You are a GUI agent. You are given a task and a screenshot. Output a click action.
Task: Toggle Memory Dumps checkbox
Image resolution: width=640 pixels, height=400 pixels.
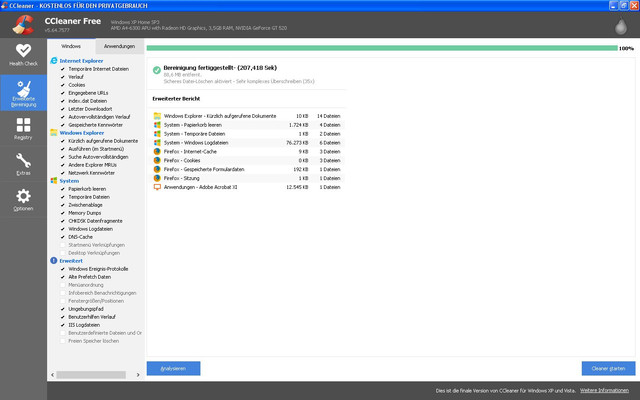pyautogui.click(x=63, y=213)
